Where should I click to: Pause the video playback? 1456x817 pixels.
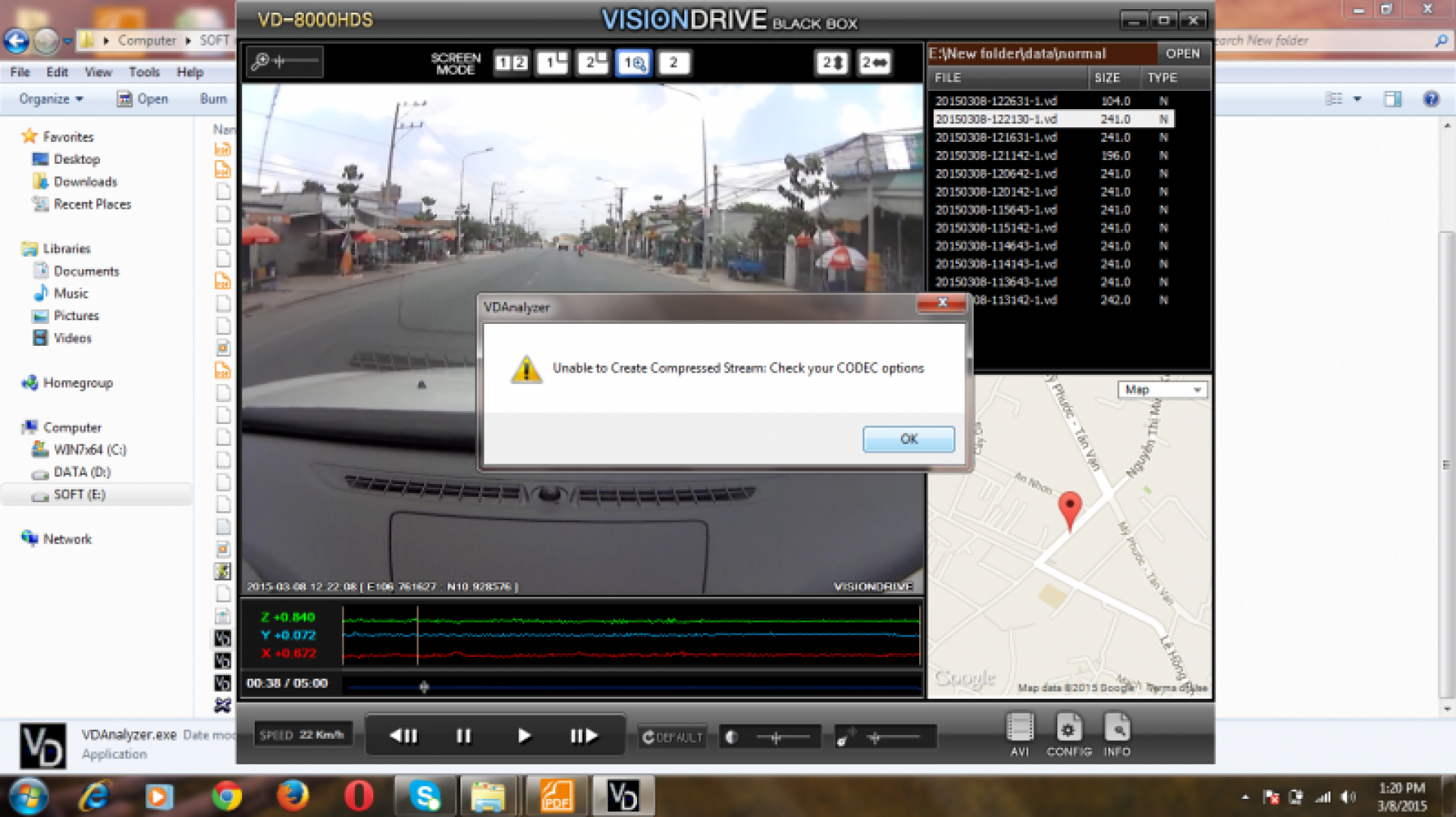tap(463, 736)
